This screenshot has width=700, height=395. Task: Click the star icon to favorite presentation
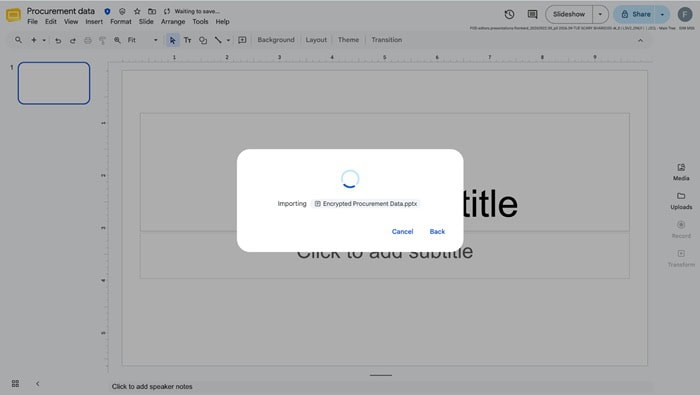(137, 11)
